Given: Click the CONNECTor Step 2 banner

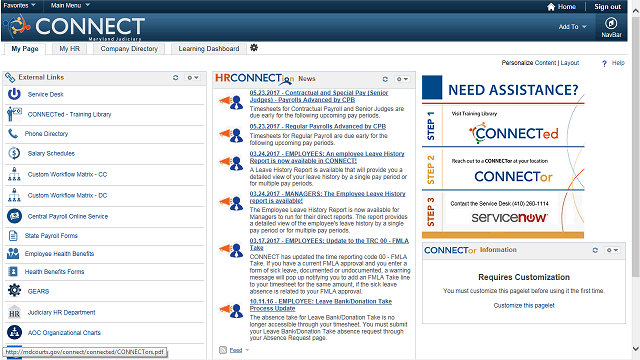Looking at the screenshot, I should [x=503, y=170].
